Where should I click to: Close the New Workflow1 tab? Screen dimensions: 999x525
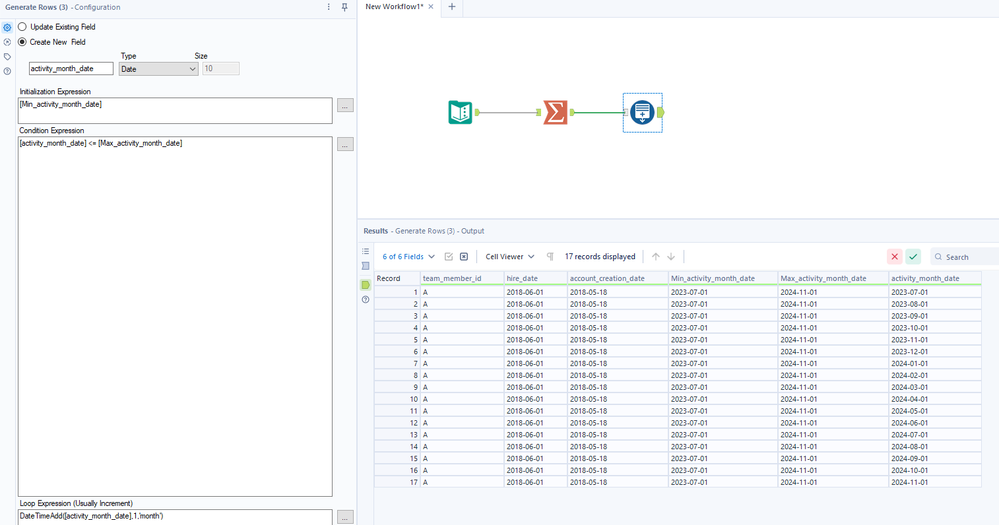tap(431, 6)
